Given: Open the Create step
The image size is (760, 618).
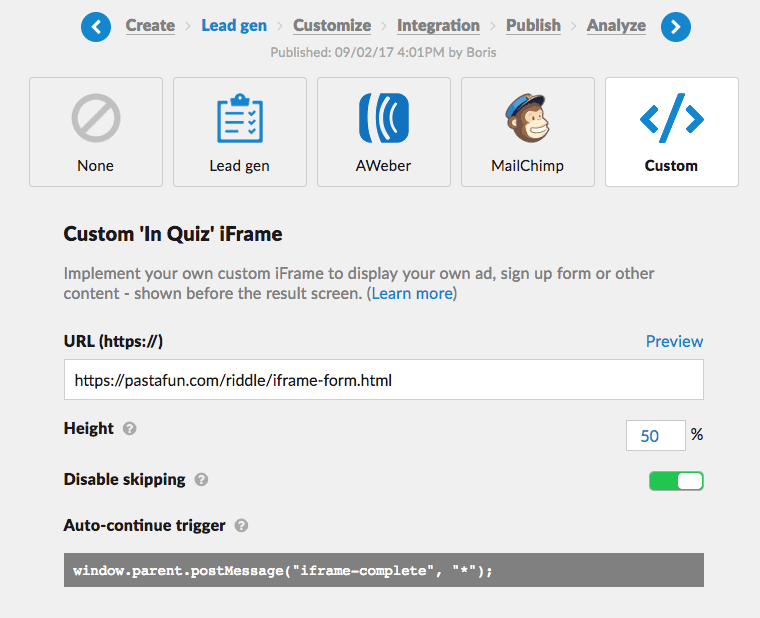Looking at the screenshot, I should tap(150, 25).
